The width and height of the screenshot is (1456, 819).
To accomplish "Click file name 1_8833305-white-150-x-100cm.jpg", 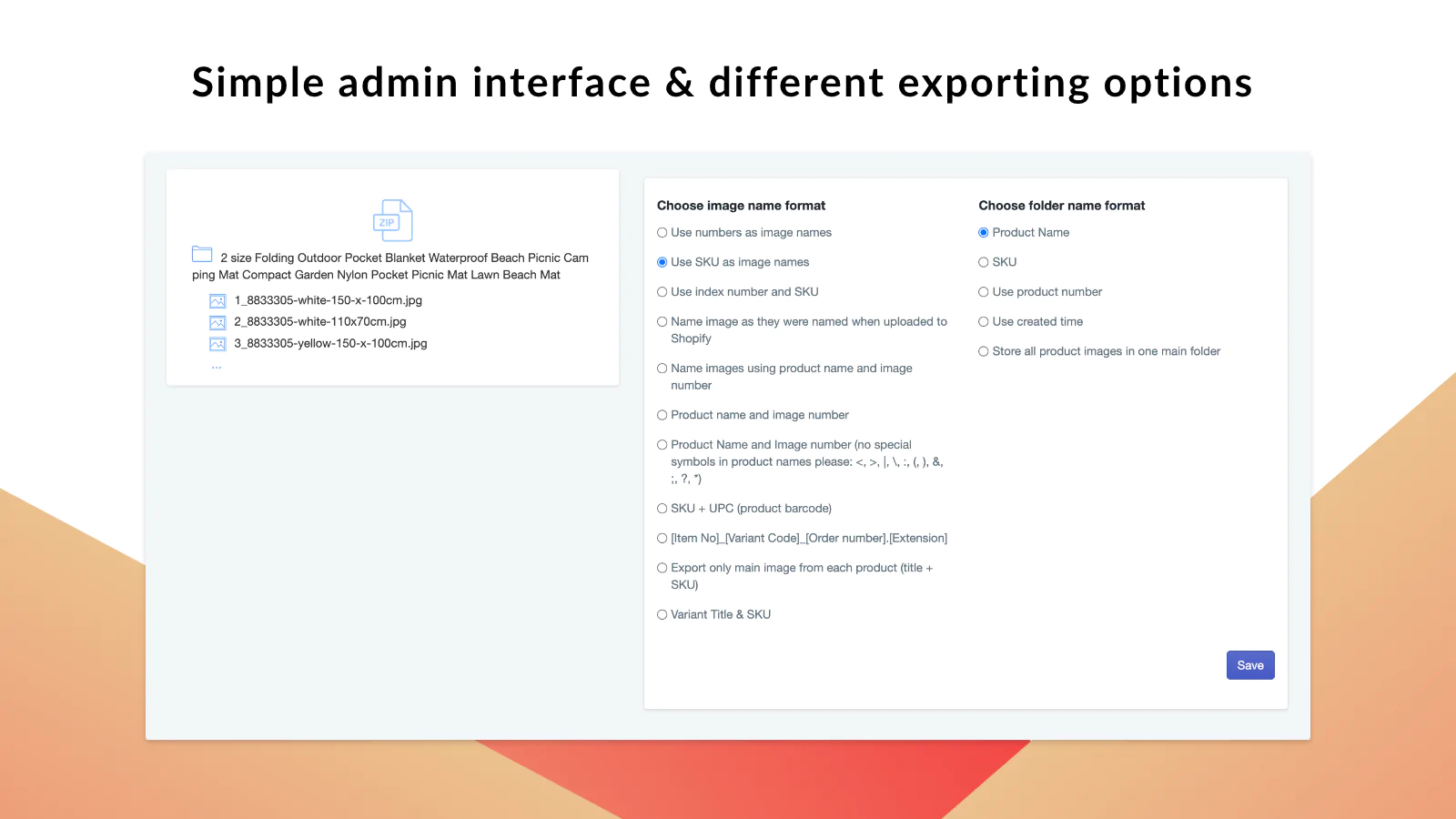I will point(329,300).
